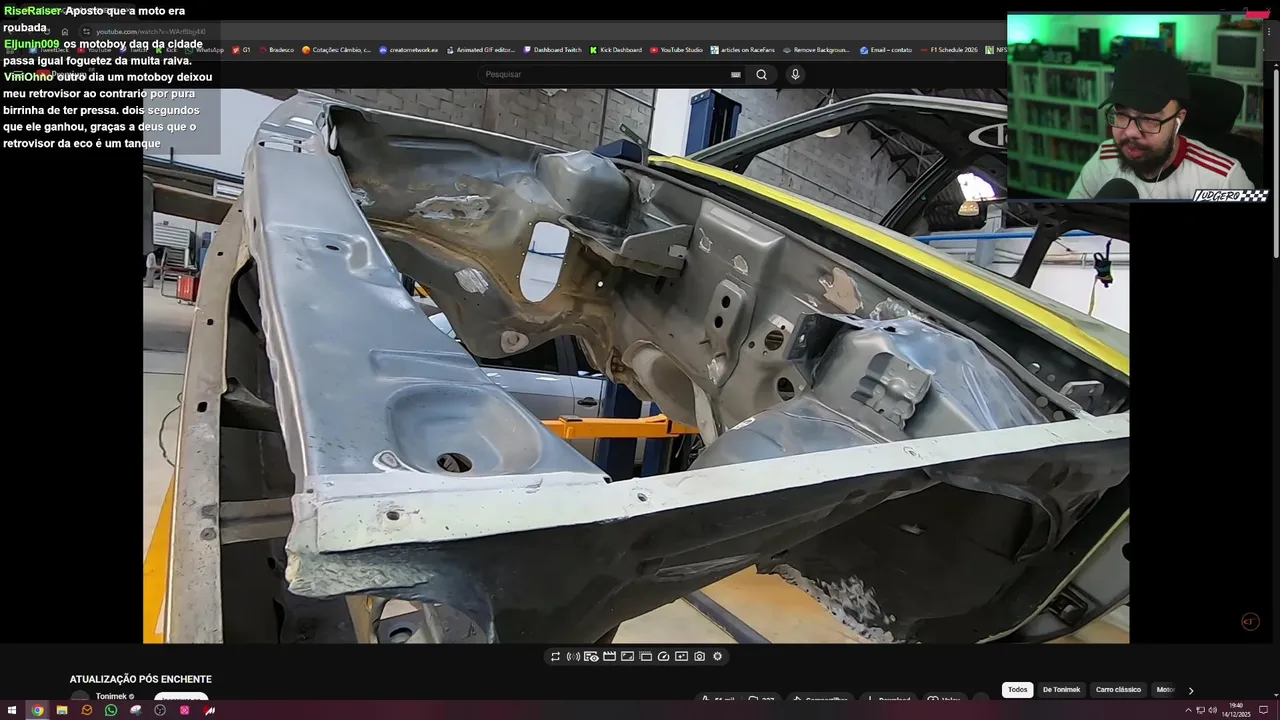This screenshot has height=720, width=1280.
Task: Open the on-screen keyboard icon in search
Action: 736,74
